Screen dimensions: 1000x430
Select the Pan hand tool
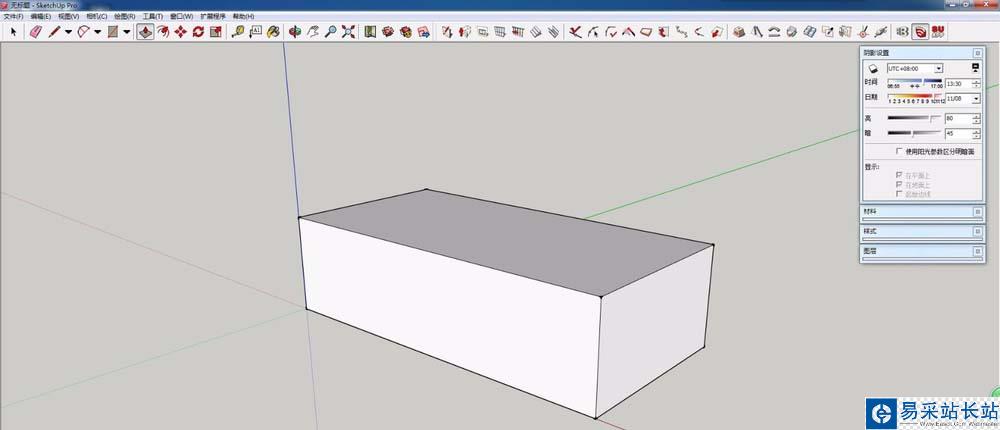click(312, 32)
